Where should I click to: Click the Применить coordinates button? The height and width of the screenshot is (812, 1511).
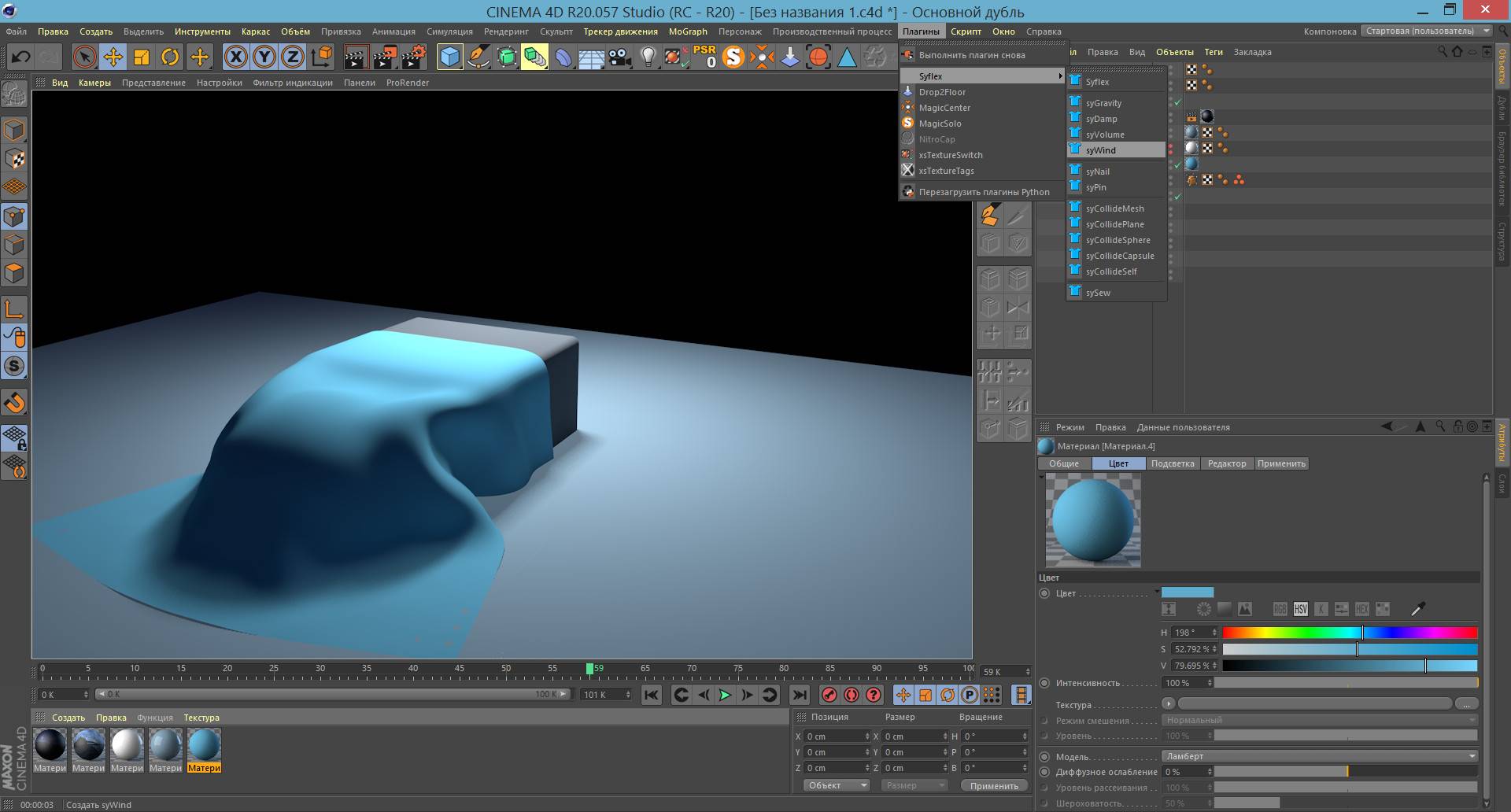(x=994, y=785)
